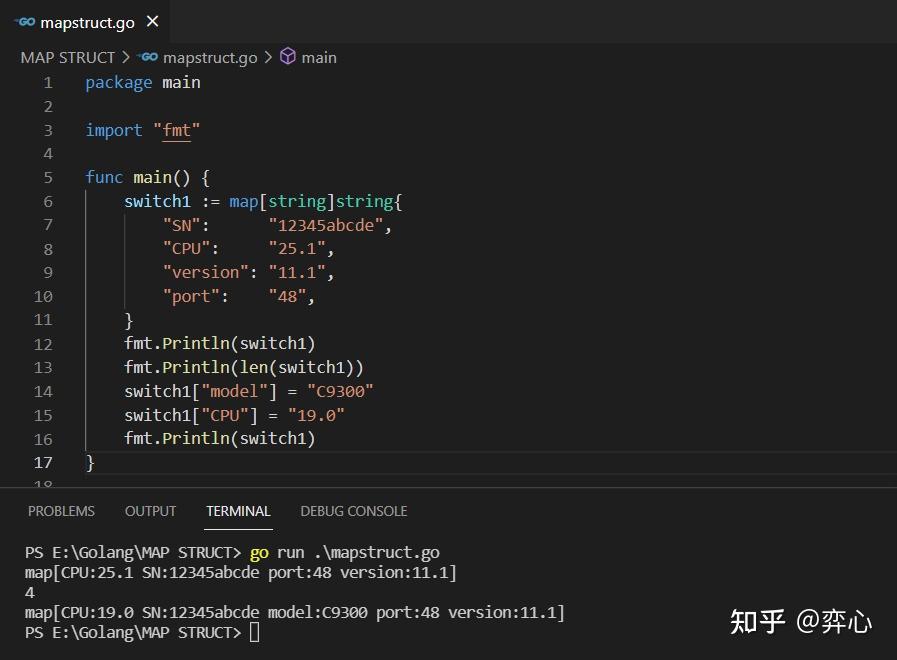Close the mapstruct.go editor tab
The image size is (897, 660).
coord(152,21)
